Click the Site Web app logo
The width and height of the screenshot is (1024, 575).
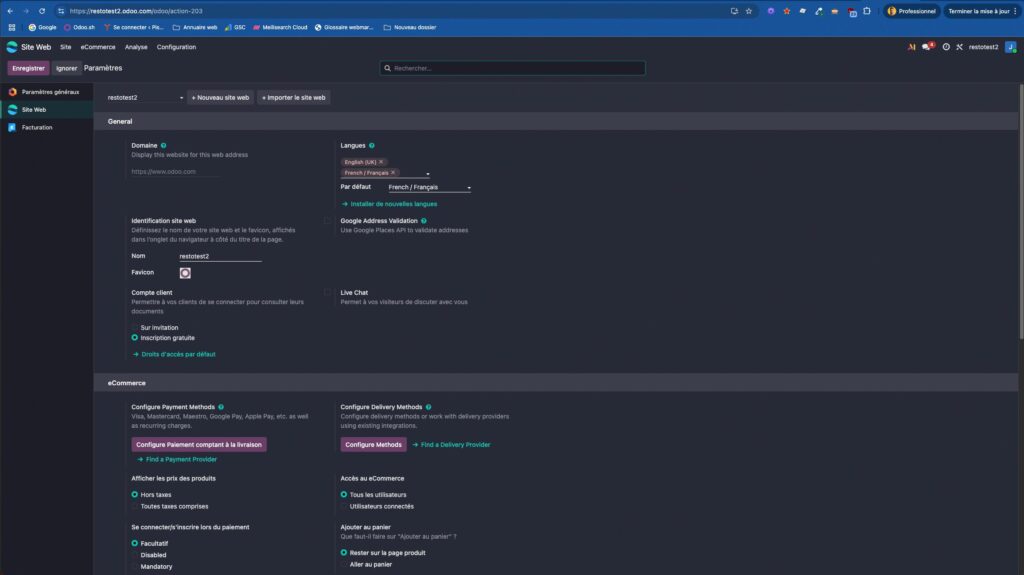click(12, 47)
